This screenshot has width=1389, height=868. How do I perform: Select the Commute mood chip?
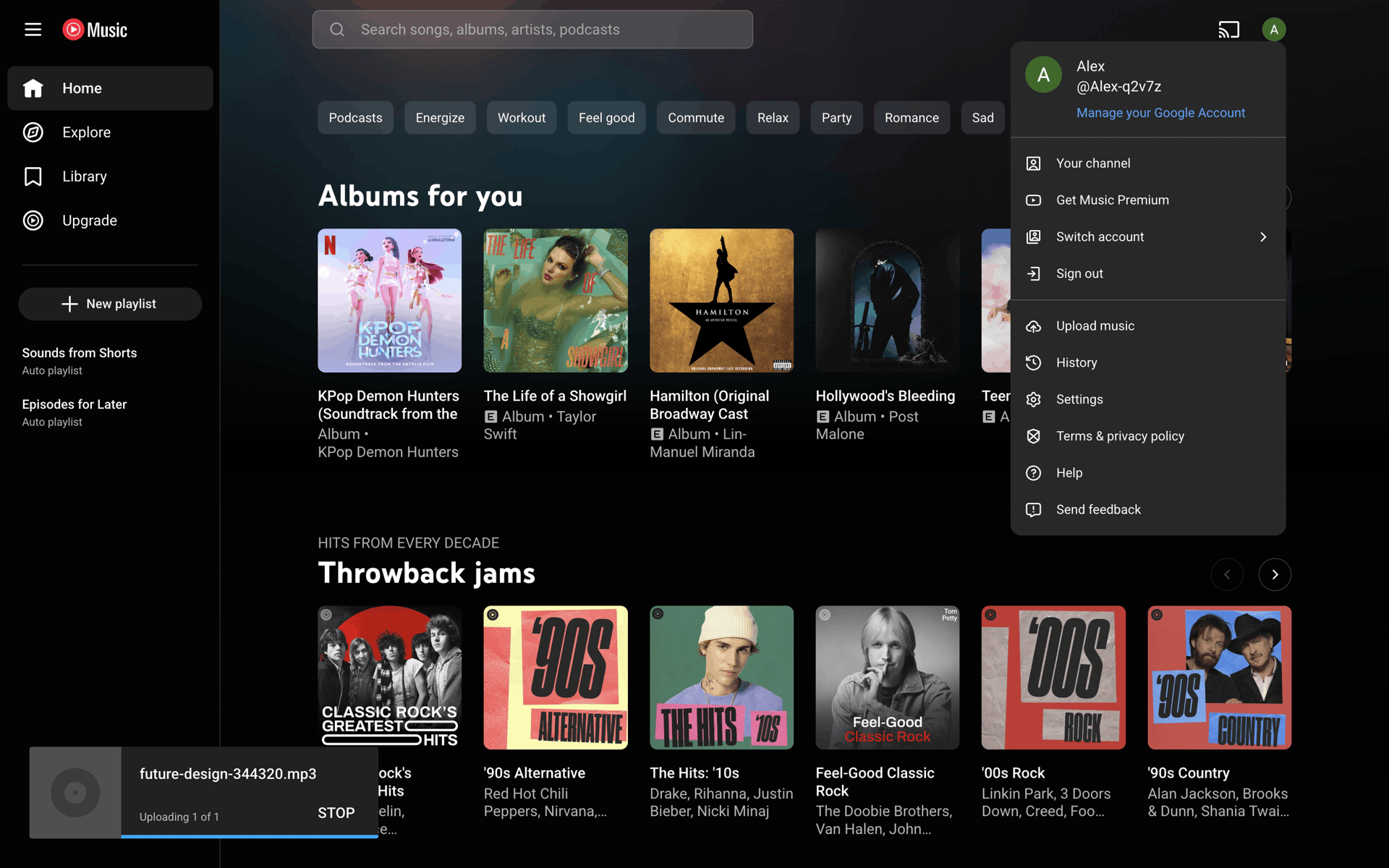tap(696, 118)
